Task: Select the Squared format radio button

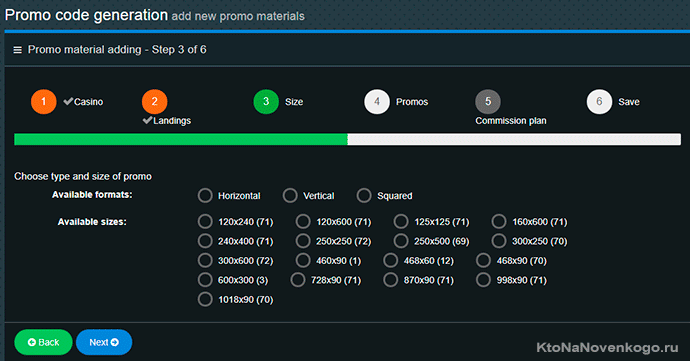Action: pyautogui.click(x=364, y=195)
